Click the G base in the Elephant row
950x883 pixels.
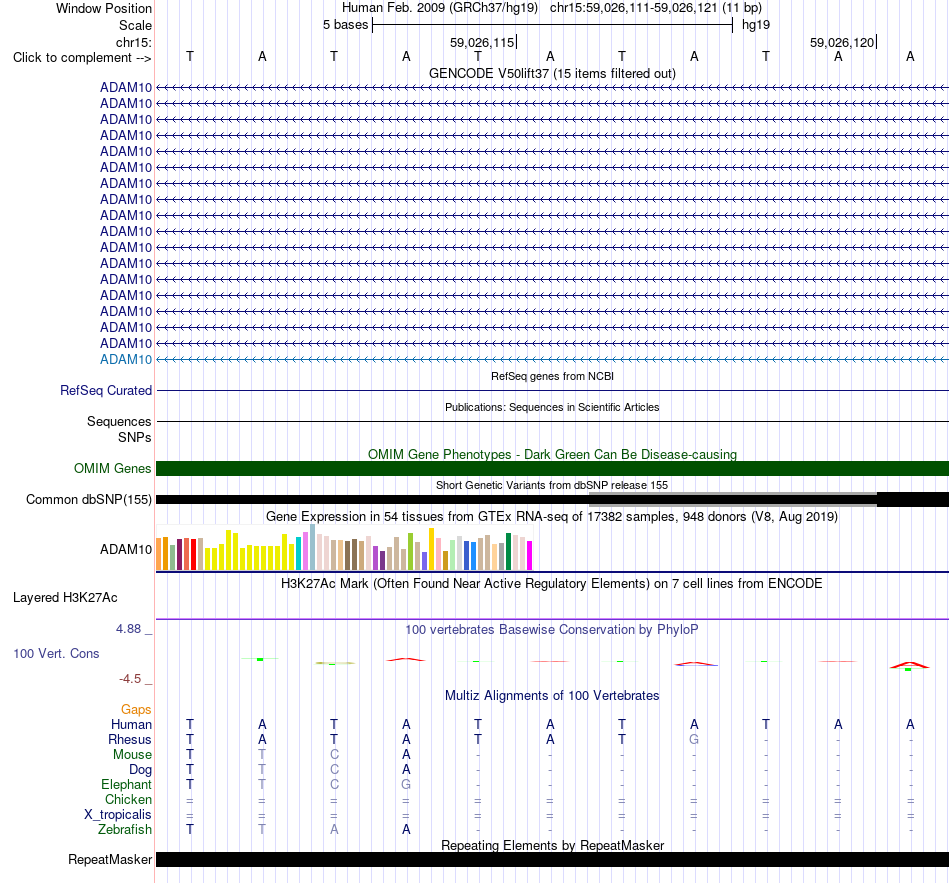[406, 784]
